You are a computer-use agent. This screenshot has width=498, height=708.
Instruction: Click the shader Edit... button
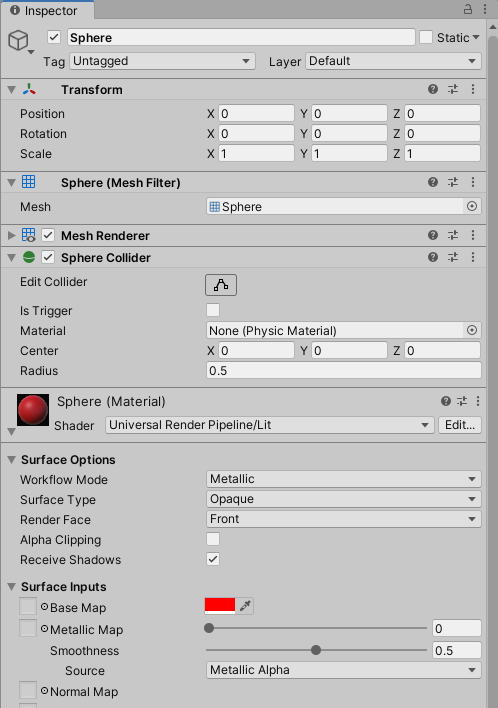click(460, 425)
